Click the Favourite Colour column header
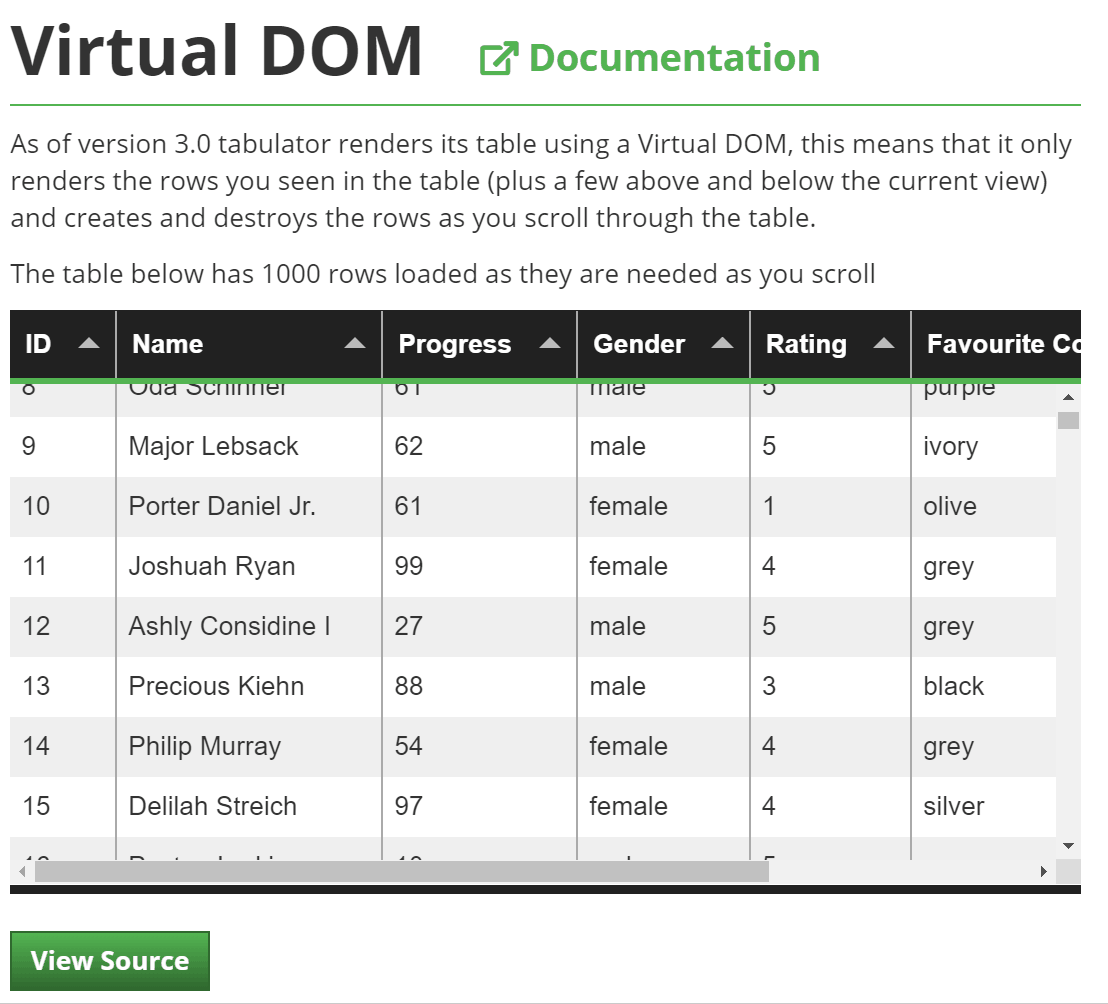 coord(996,344)
